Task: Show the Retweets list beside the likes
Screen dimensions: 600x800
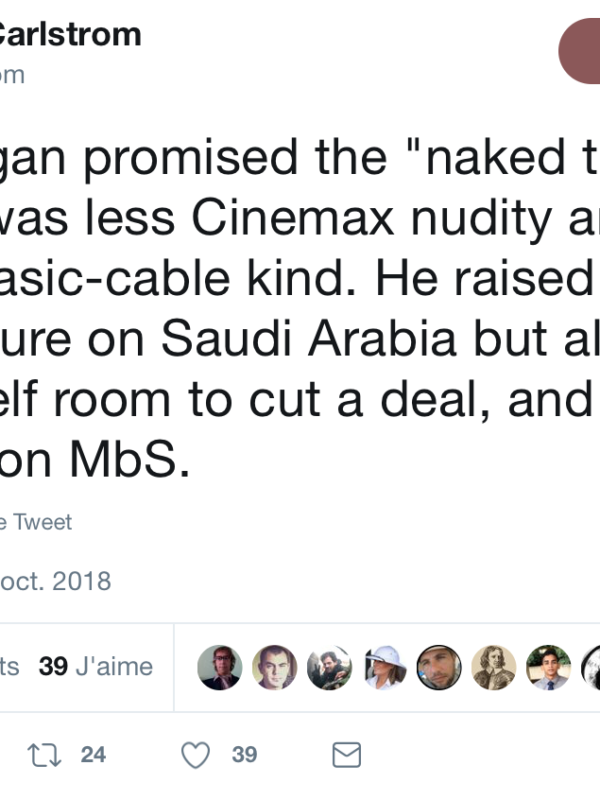Action: coord(10,666)
